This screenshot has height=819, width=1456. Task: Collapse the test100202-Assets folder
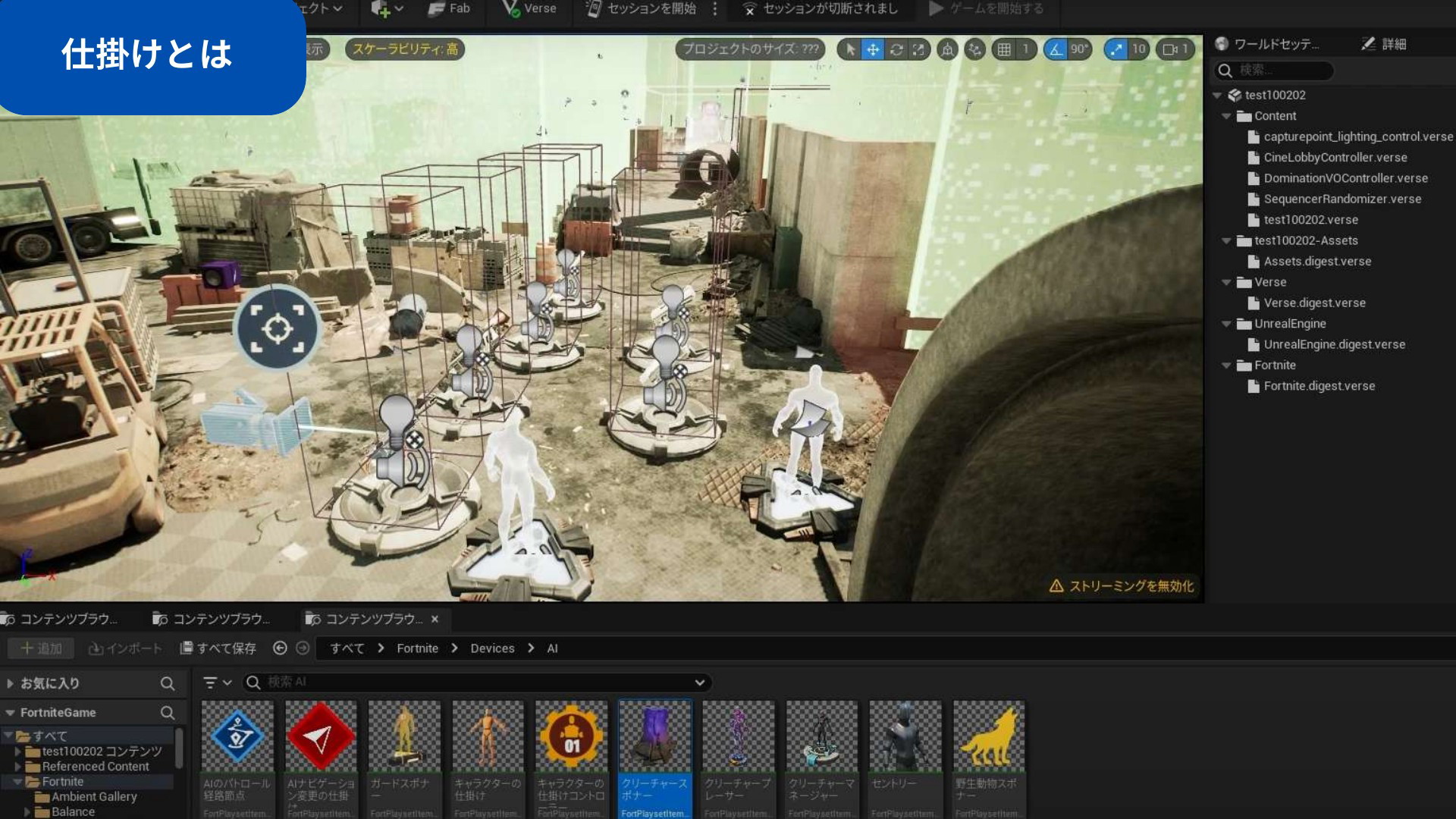tap(1226, 240)
